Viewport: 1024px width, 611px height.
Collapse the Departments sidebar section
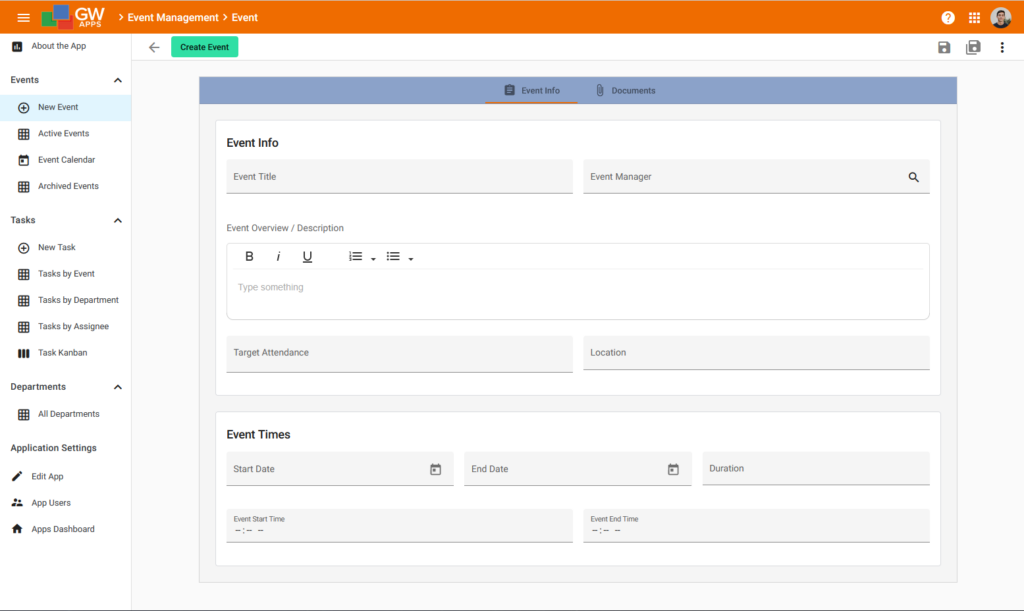[118, 387]
